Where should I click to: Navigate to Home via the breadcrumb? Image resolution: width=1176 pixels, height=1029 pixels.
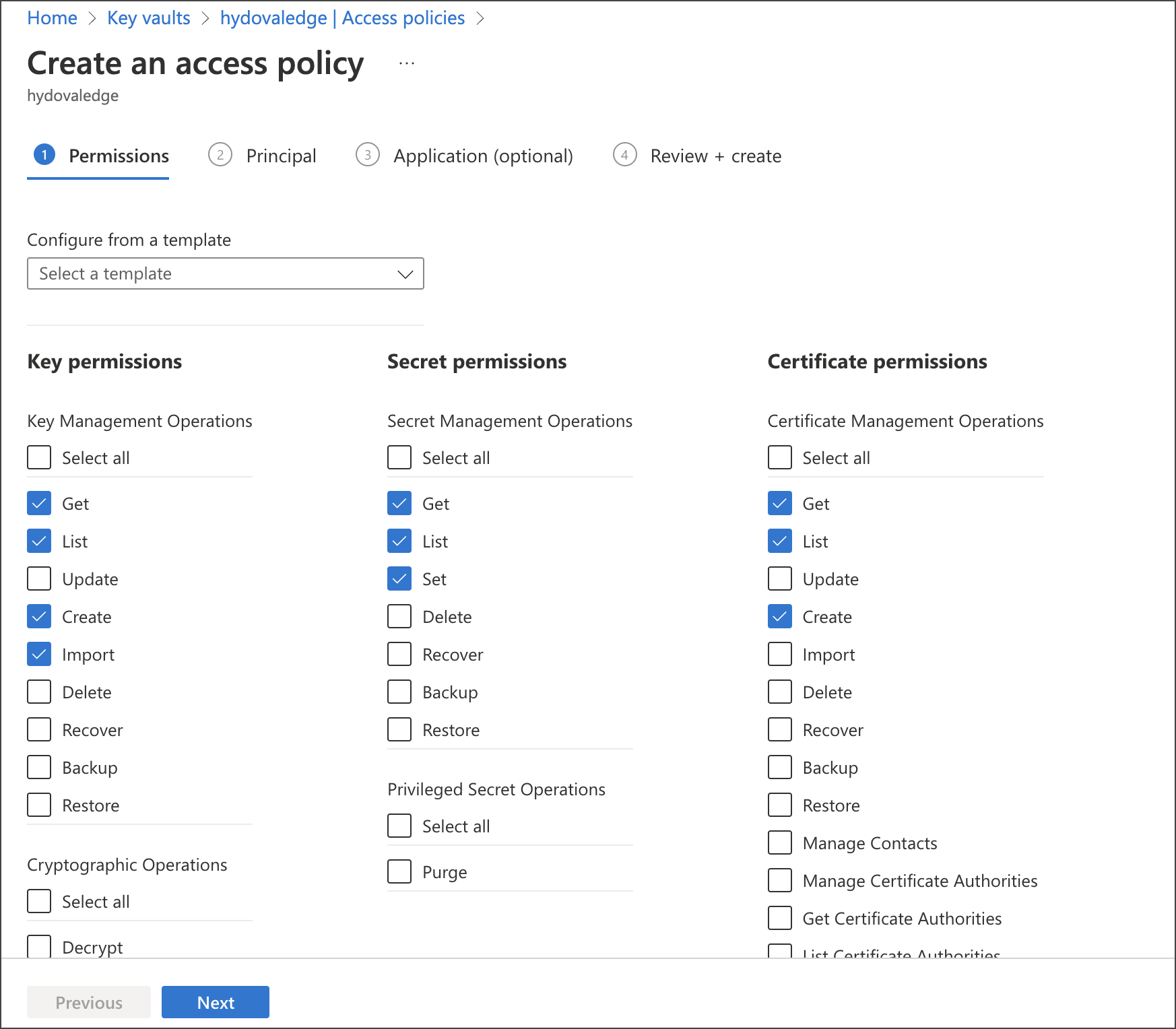point(52,18)
